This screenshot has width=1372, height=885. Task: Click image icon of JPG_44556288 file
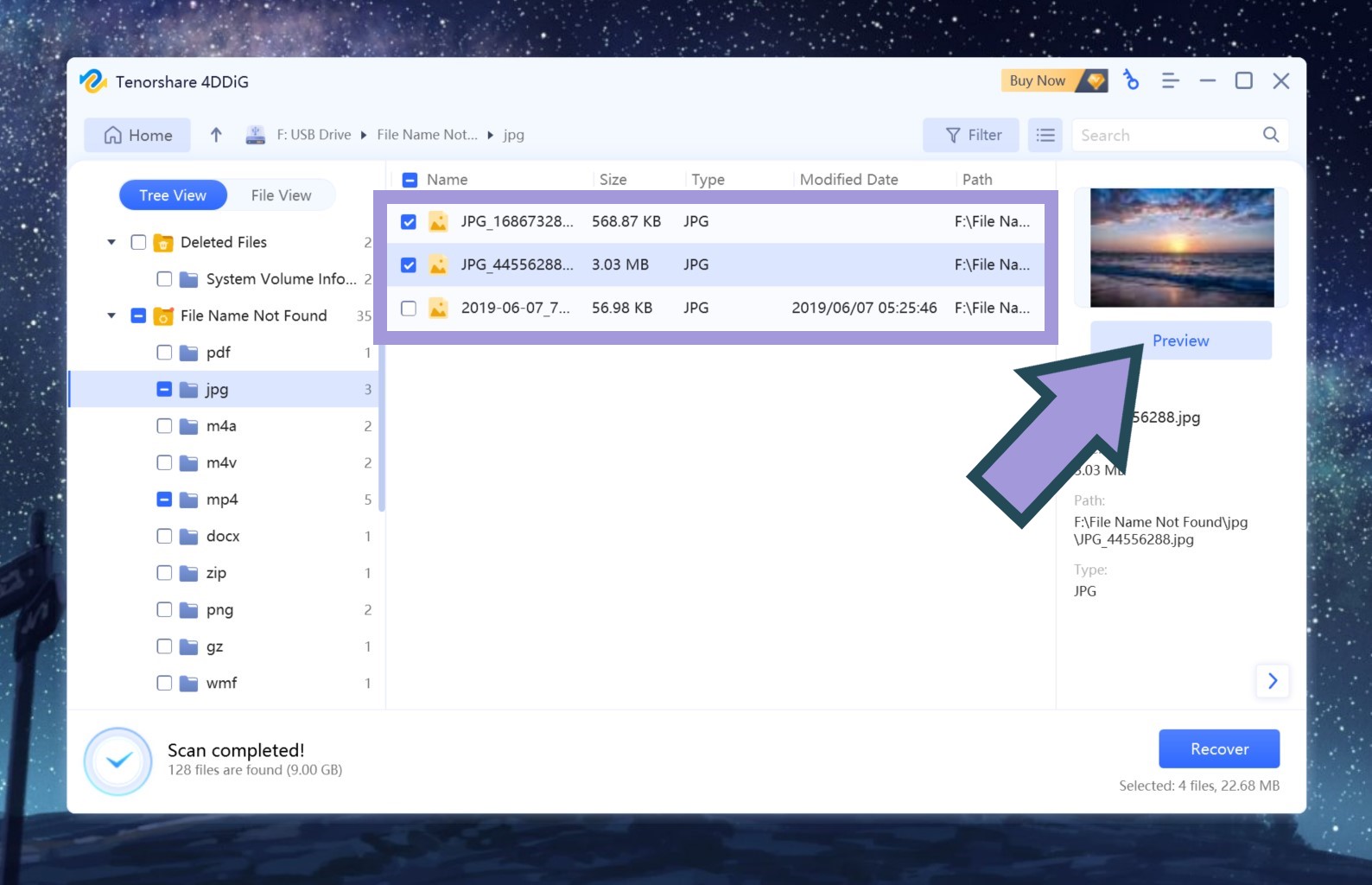(x=438, y=265)
